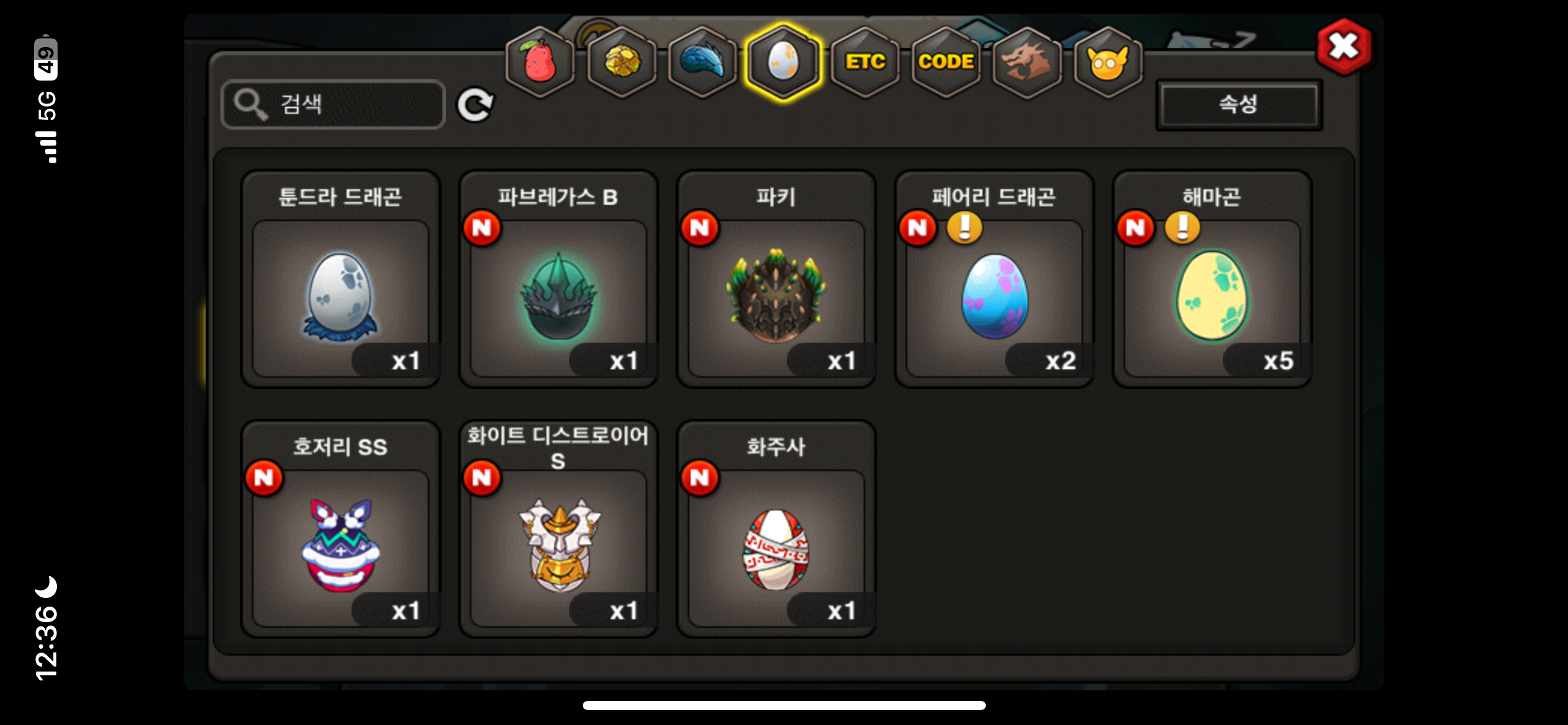
Task: Open the 속성 attribute filter button
Action: 1239,104
